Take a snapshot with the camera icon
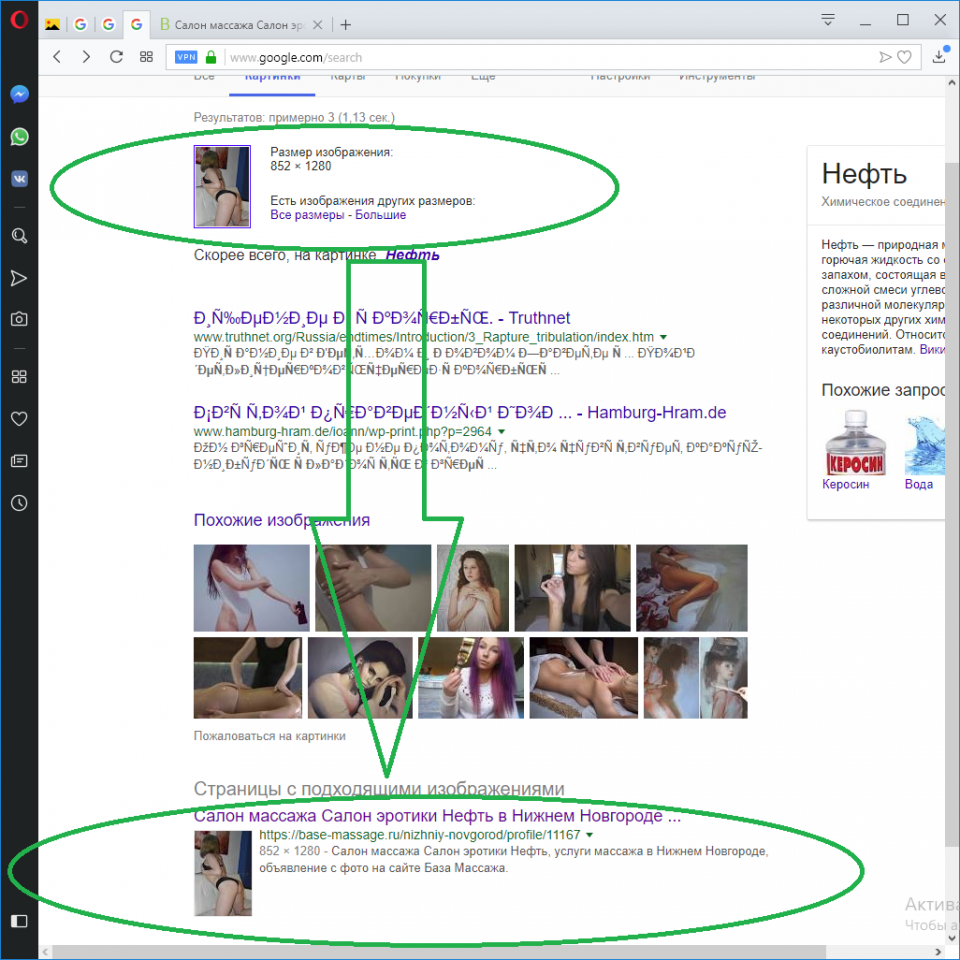The image size is (960, 960). 19,319
